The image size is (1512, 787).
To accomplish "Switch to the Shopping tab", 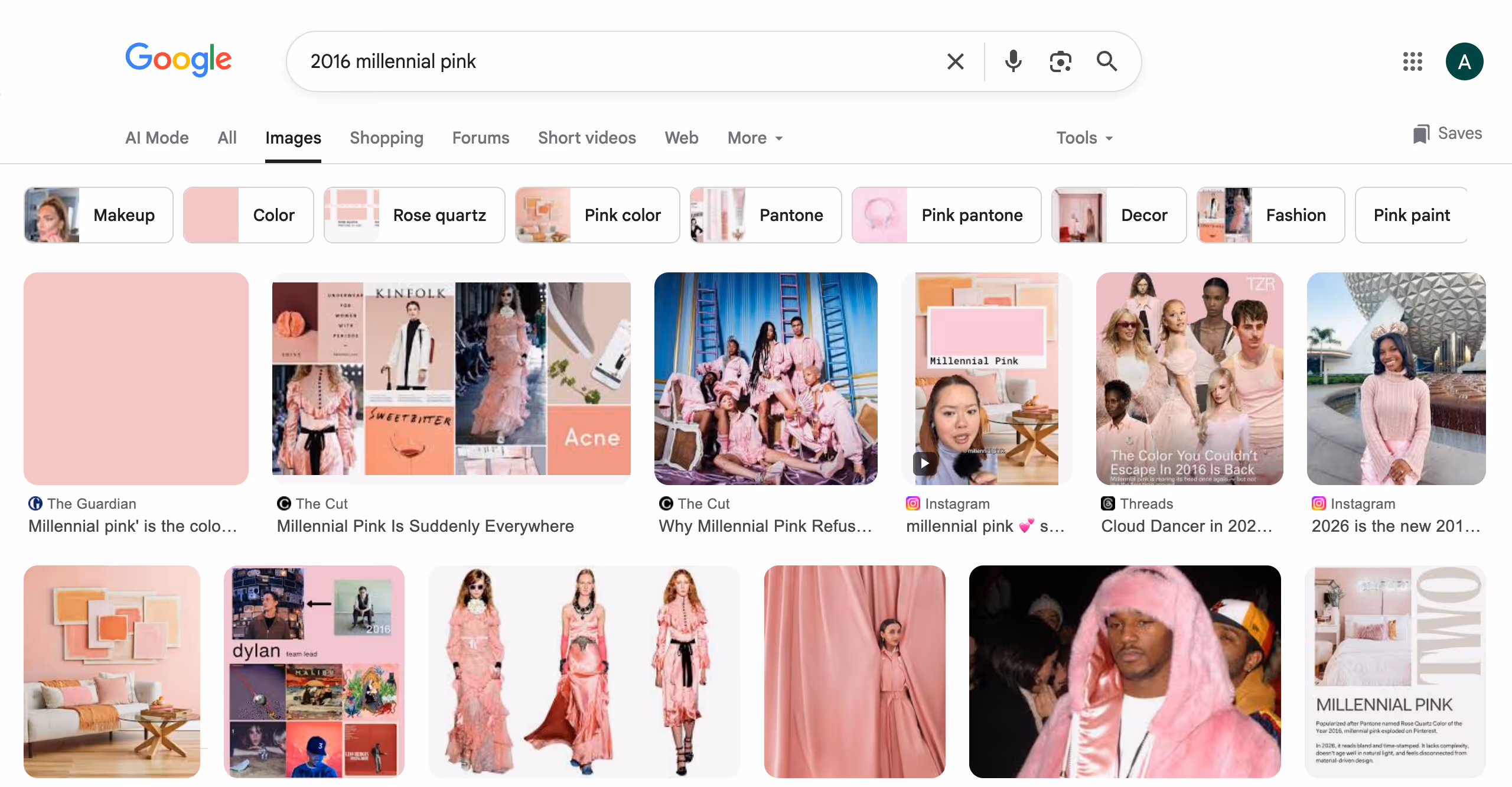I will (x=386, y=138).
